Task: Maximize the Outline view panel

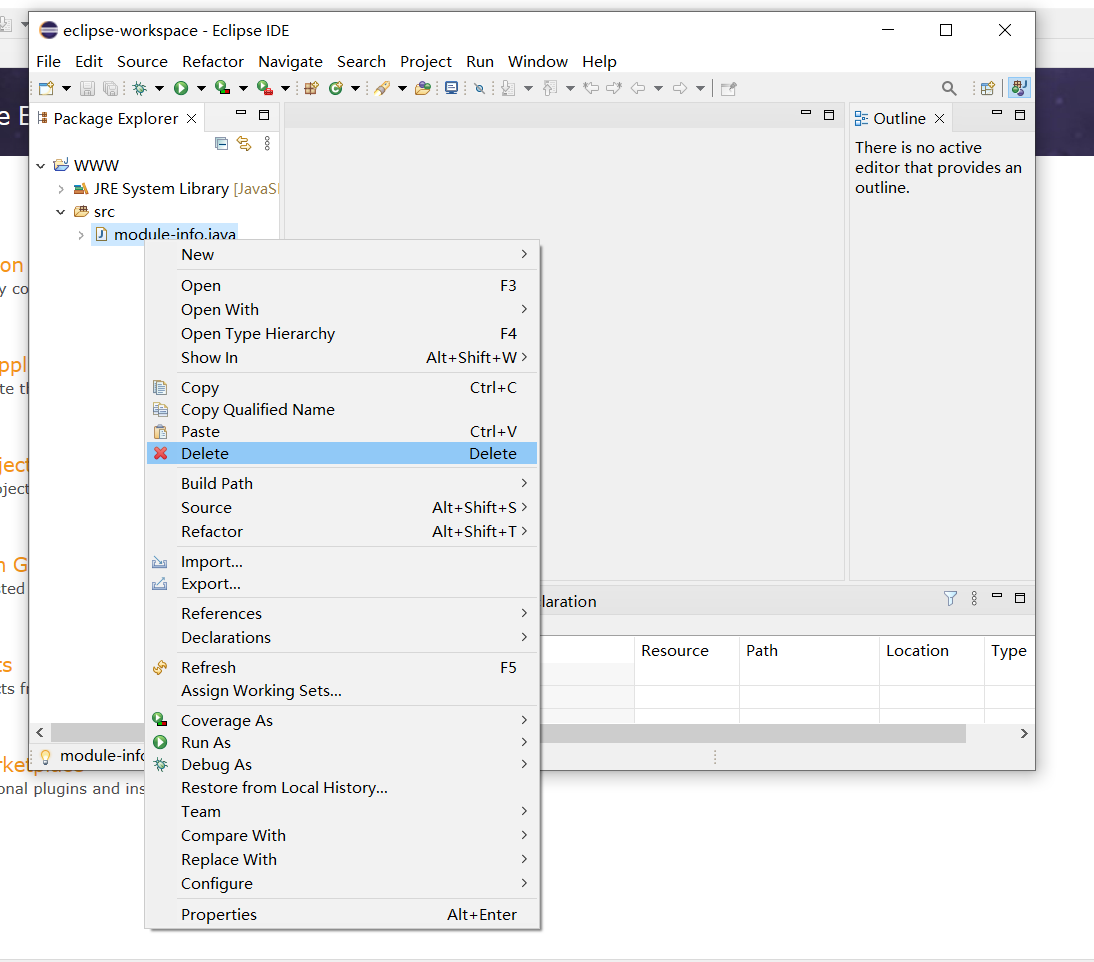Action: 1020,114
